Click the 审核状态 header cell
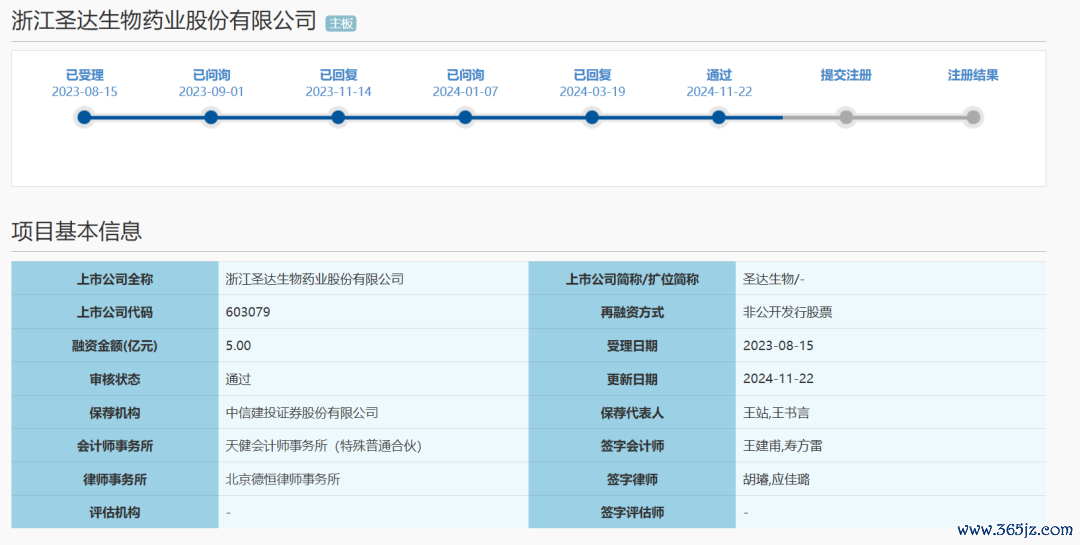This screenshot has width=1080, height=545. pos(115,379)
